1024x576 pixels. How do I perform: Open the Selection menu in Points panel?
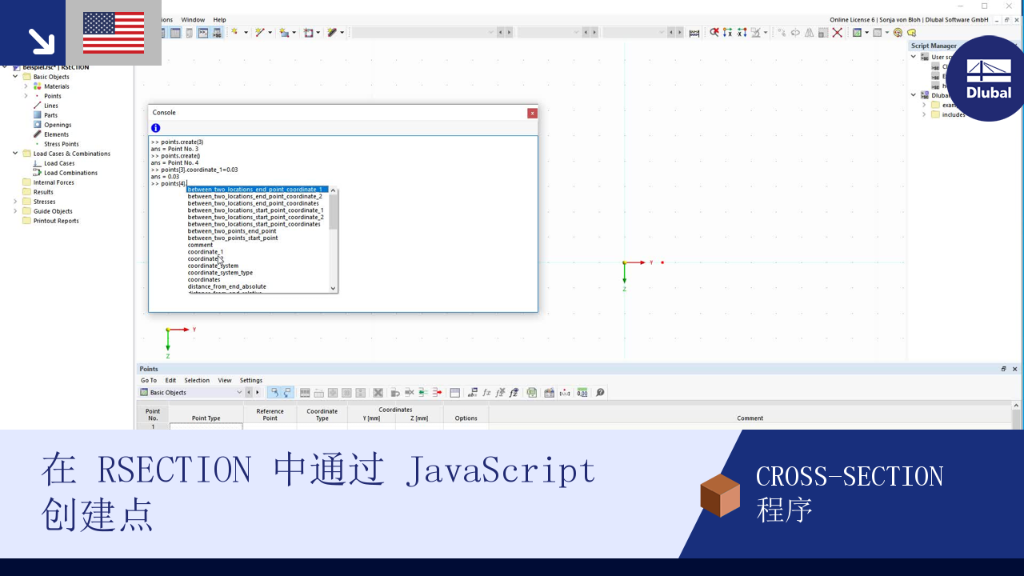point(197,380)
